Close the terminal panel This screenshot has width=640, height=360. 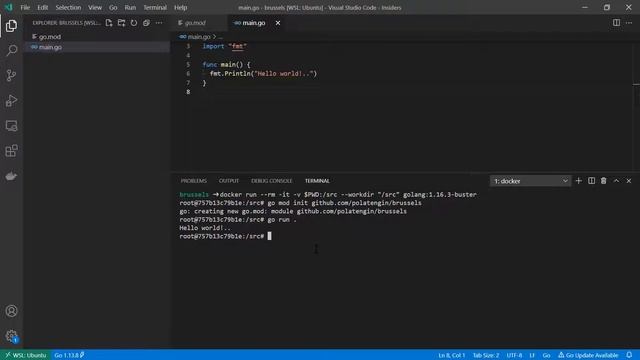629,181
